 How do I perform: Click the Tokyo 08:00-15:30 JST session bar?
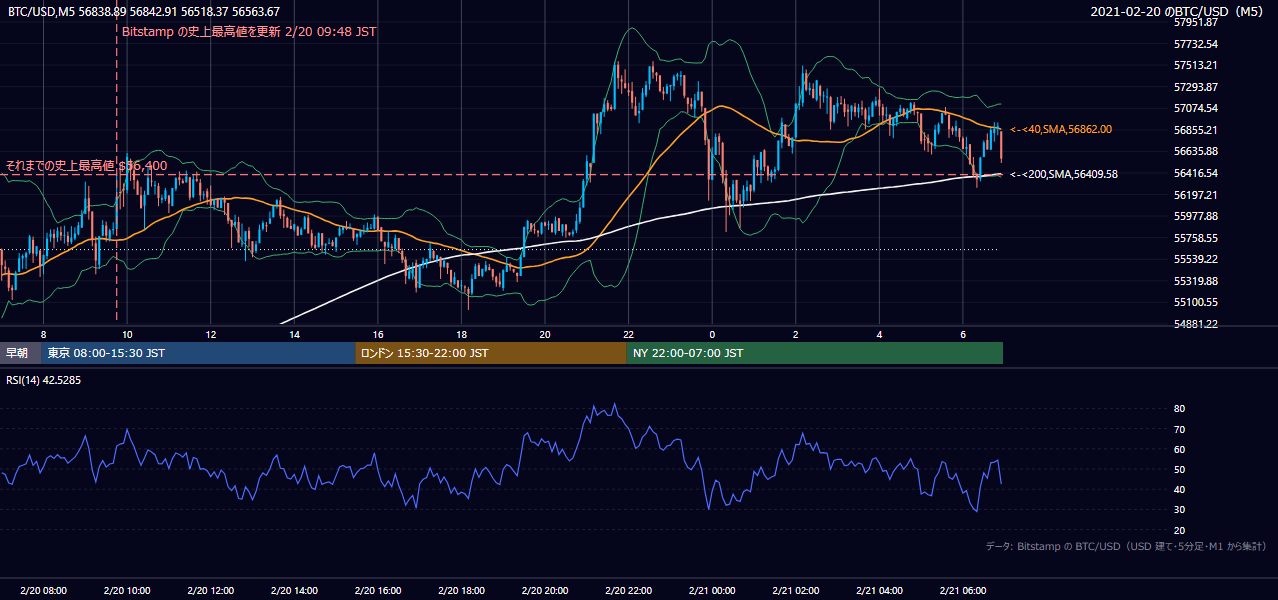(198, 353)
